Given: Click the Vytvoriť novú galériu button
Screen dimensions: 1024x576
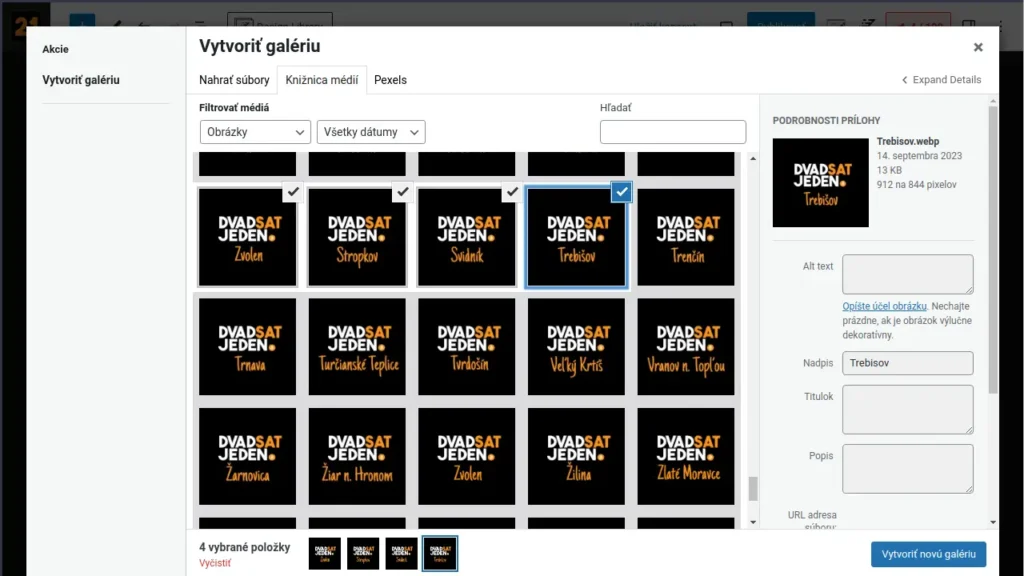Looking at the screenshot, I should [928, 554].
